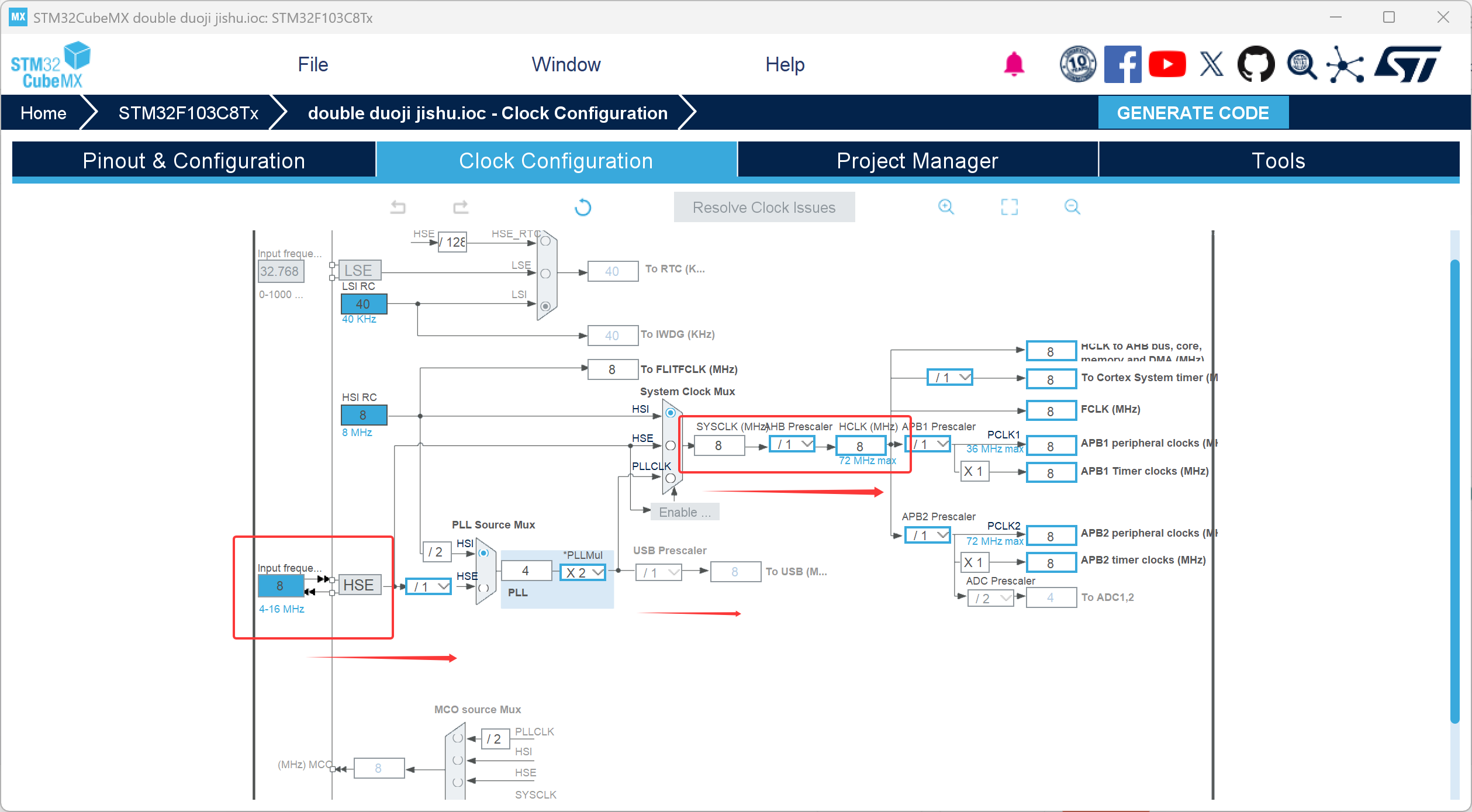Open the Facebook icon link
1472x812 pixels.
[1122, 64]
